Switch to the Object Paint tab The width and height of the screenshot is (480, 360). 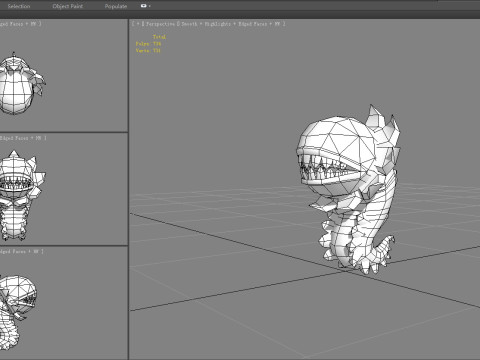pyautogui.click(x=68, y=6)
